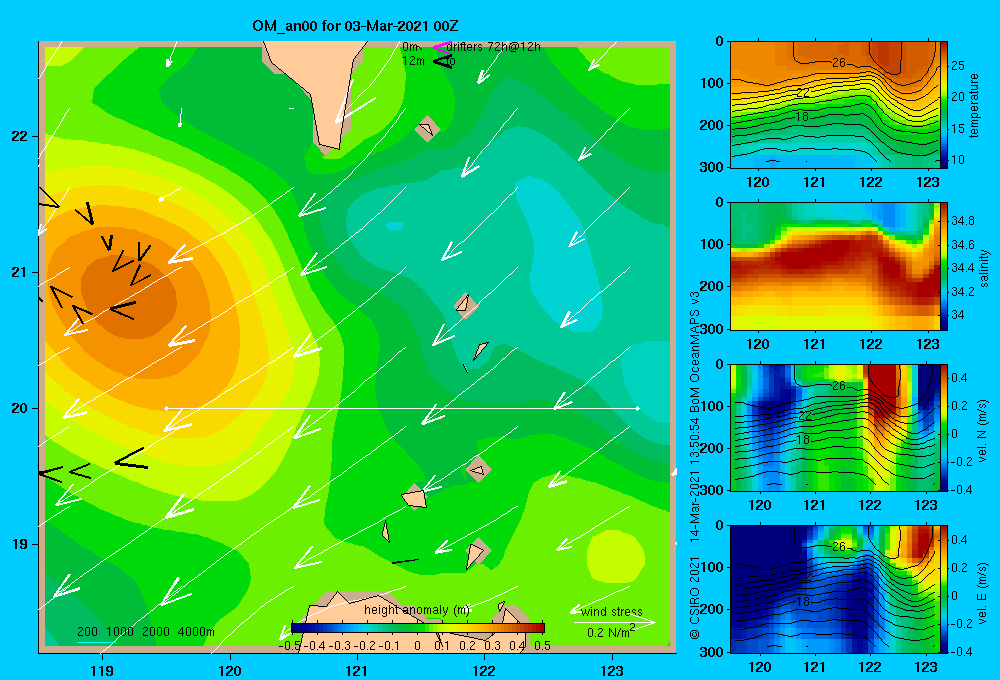Click the "-0.5" tick under height anomaly bar
This screenshot has height=680, width=1000.
tap(290, 646)
